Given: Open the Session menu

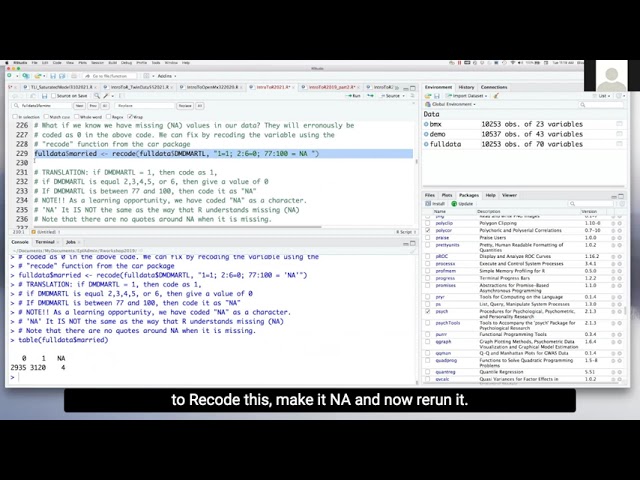Looking at the screenshot, I should coord(97,63).
